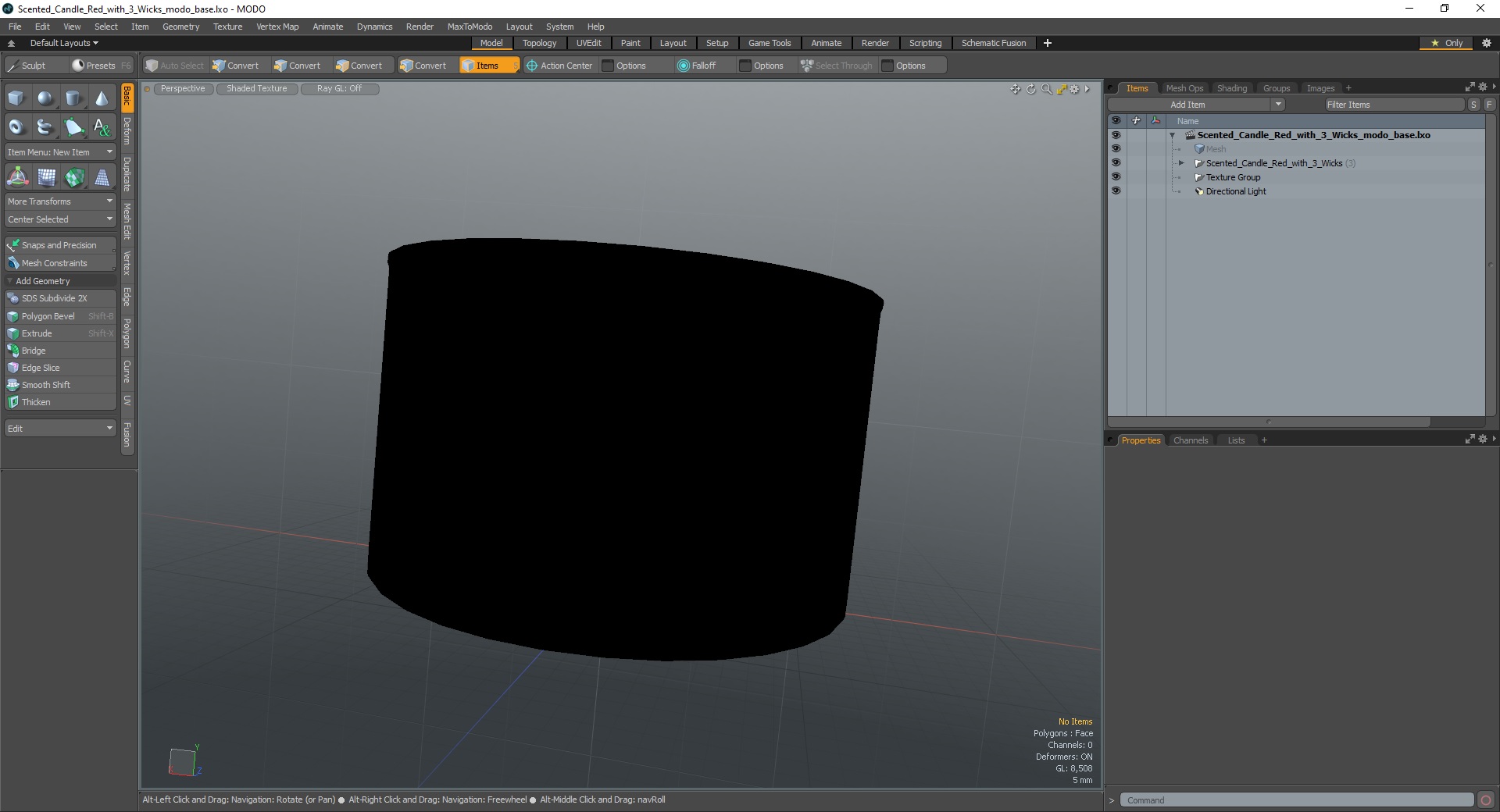Switch to the Mesh Ops tab
The width and height of the screenshot is (1500, 812).
coord(1184,88)
